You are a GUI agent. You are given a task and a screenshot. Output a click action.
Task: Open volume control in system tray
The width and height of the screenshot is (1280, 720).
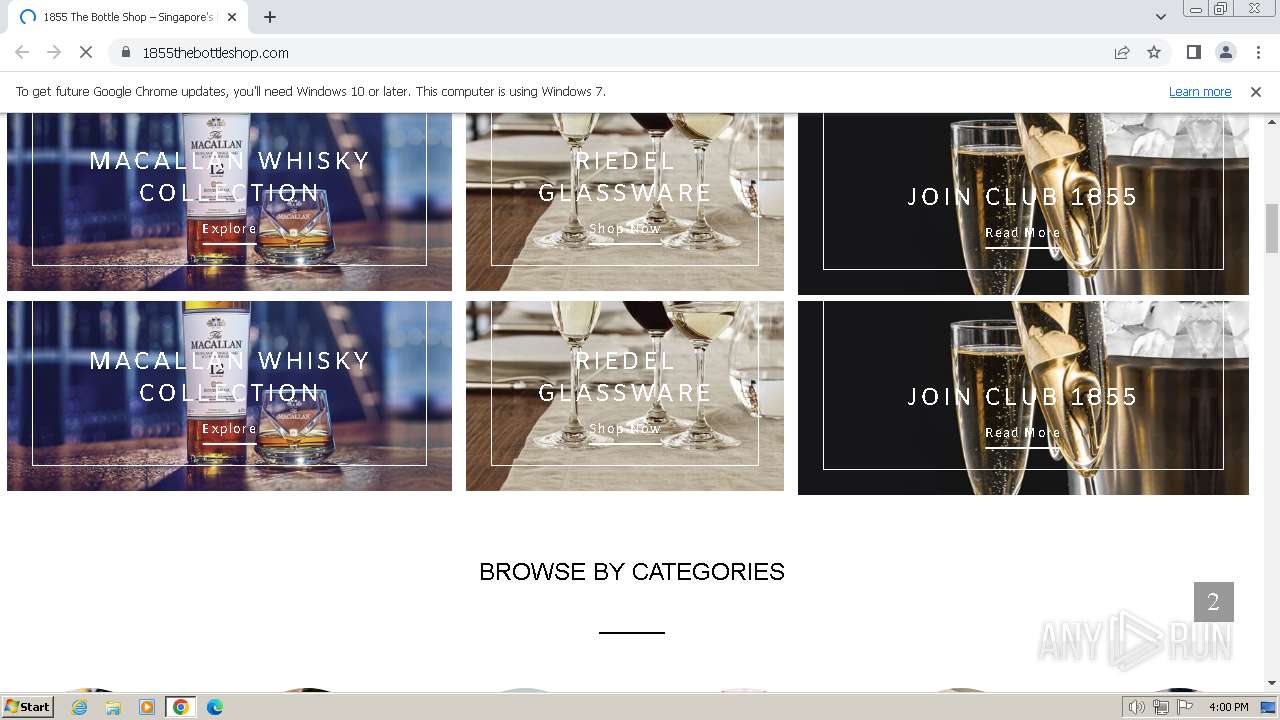(1136, 707)
